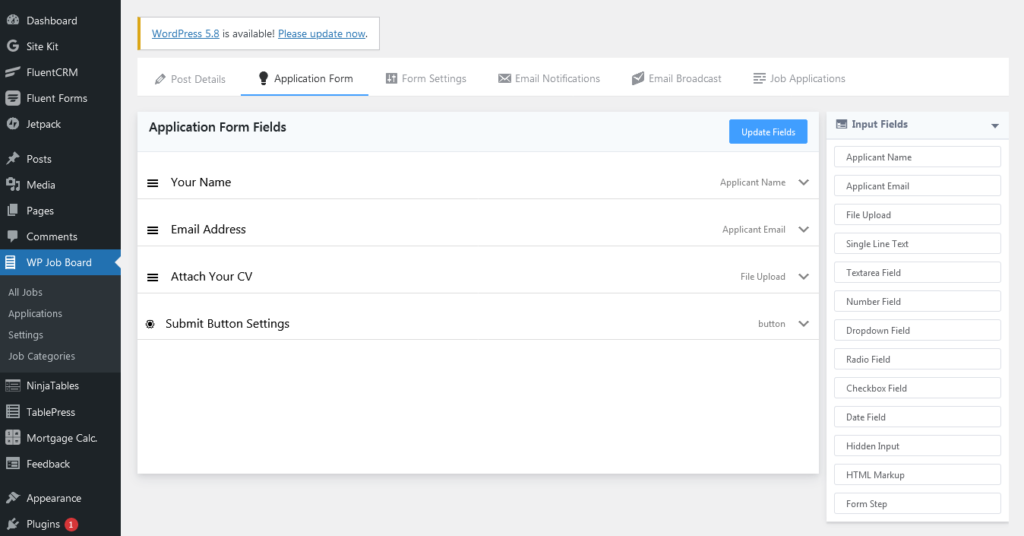This screenshot has height=536, width=1024.
Task: Open the Job Applications tab
Action: click(799, 78)
